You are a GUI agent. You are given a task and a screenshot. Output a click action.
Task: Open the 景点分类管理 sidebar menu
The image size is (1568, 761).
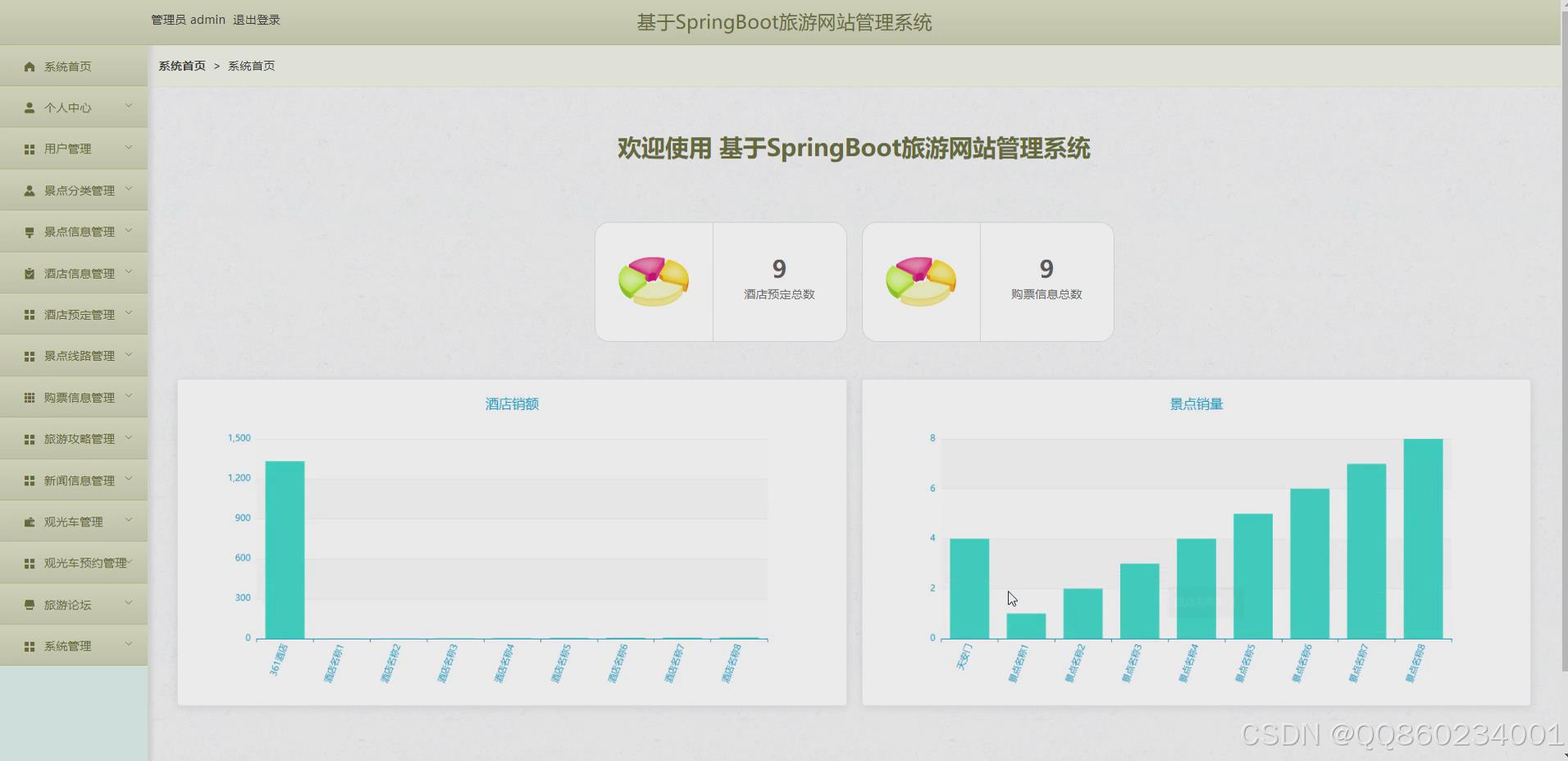(74, 190)
